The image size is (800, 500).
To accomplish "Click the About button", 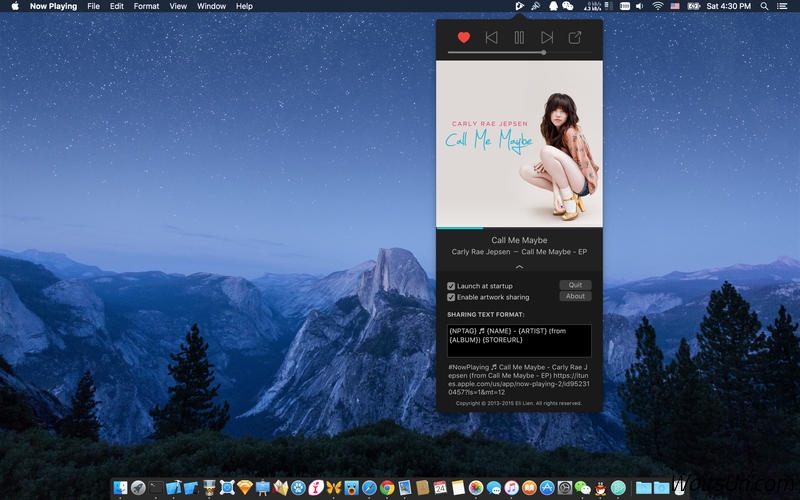I will pyautogui.click(x=575, y=296).
